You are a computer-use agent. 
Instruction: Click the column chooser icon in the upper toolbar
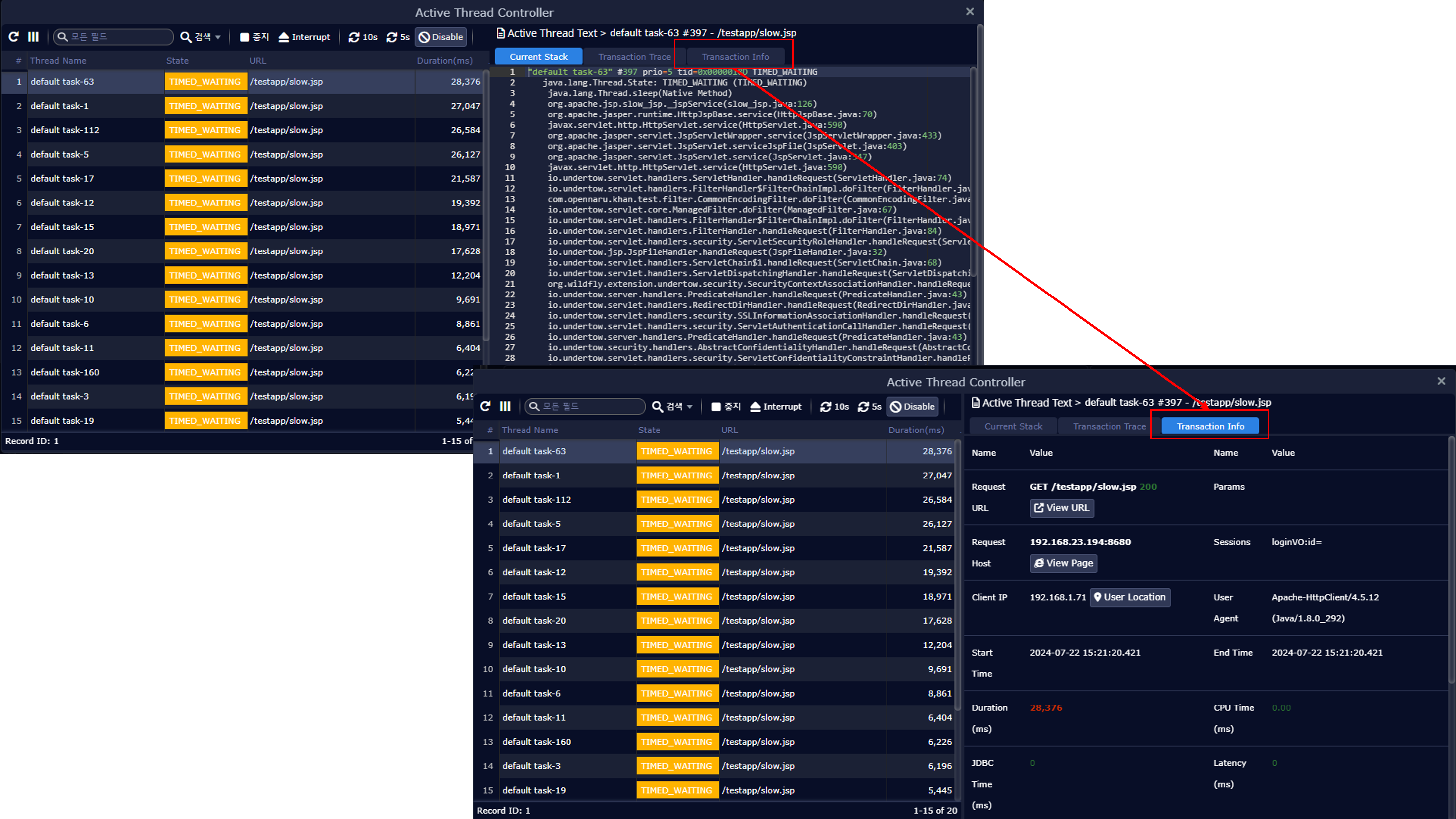click(33, 37)
